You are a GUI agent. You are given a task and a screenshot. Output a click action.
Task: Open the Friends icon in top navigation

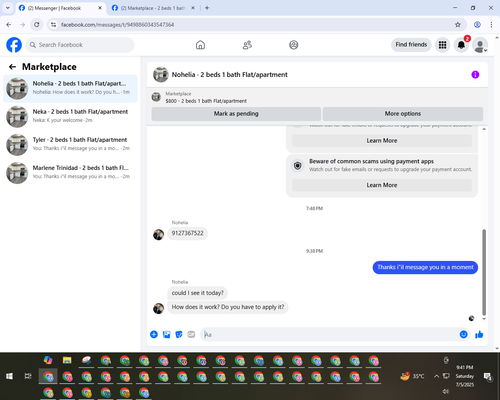click(247, 45)
